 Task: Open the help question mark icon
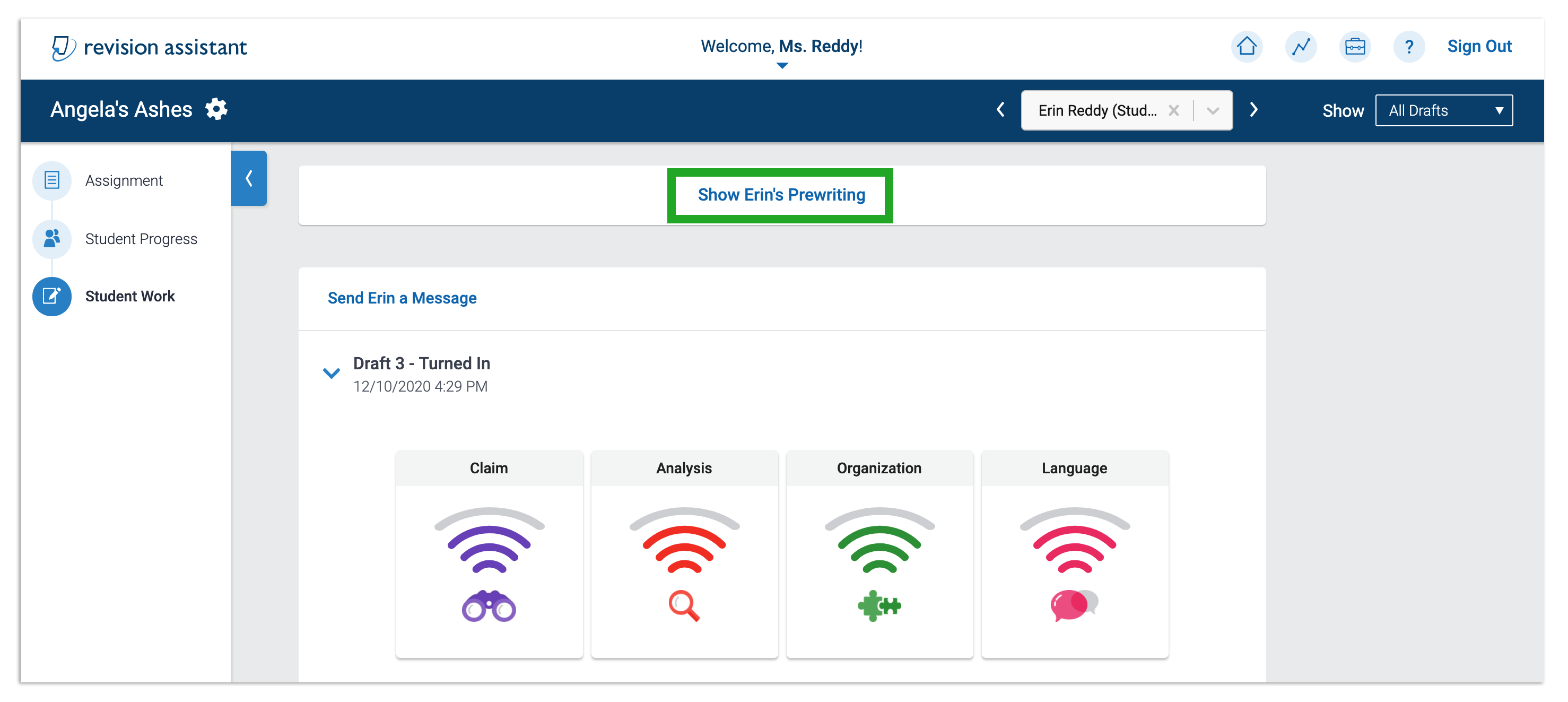pos(1408,46)
